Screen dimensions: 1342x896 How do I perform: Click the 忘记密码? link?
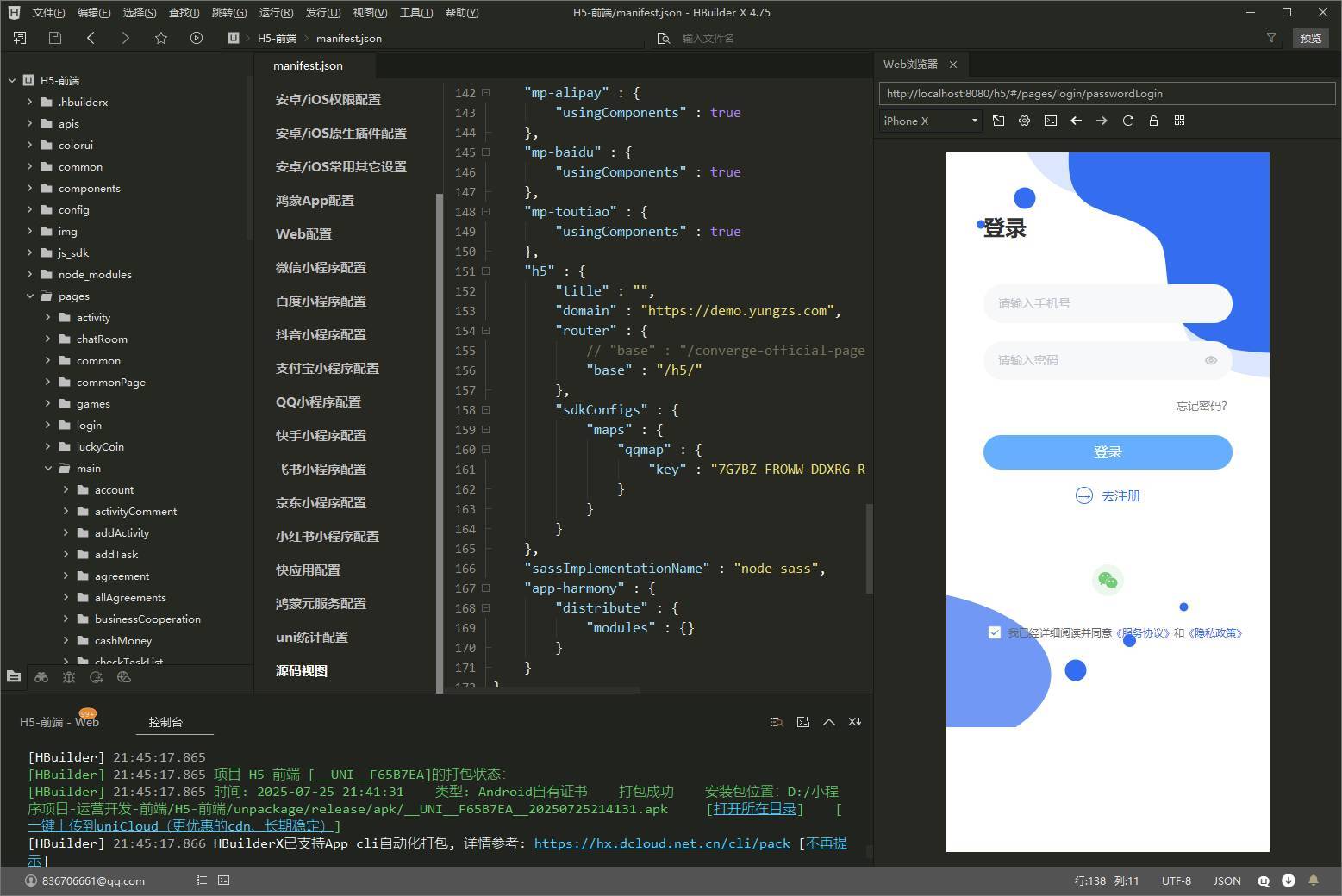[x=1202, y=406]
